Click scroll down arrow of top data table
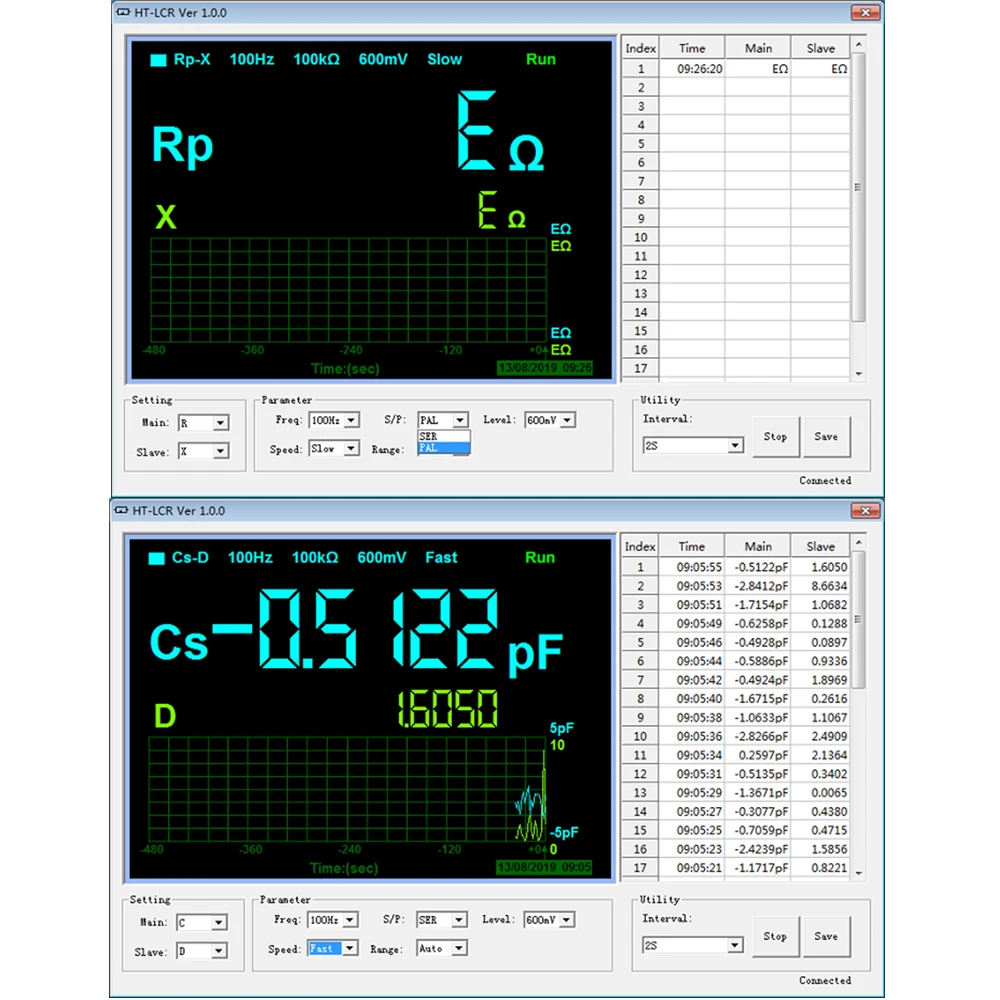Viewport: 1000px width, 1000px height. [x=859, y=374]
